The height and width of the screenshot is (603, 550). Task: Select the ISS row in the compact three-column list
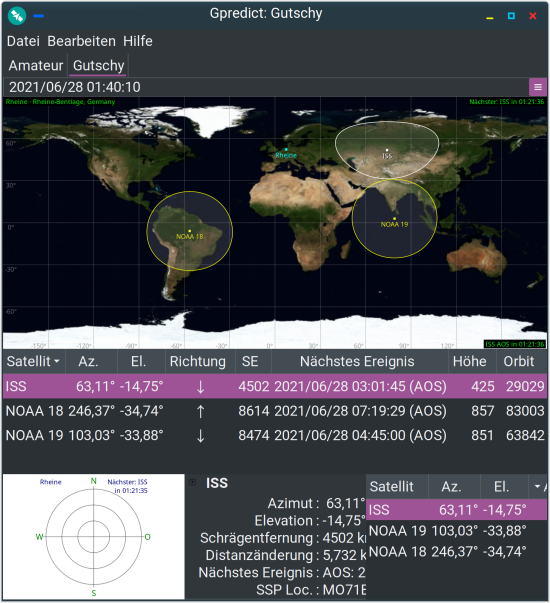(456, 510)
